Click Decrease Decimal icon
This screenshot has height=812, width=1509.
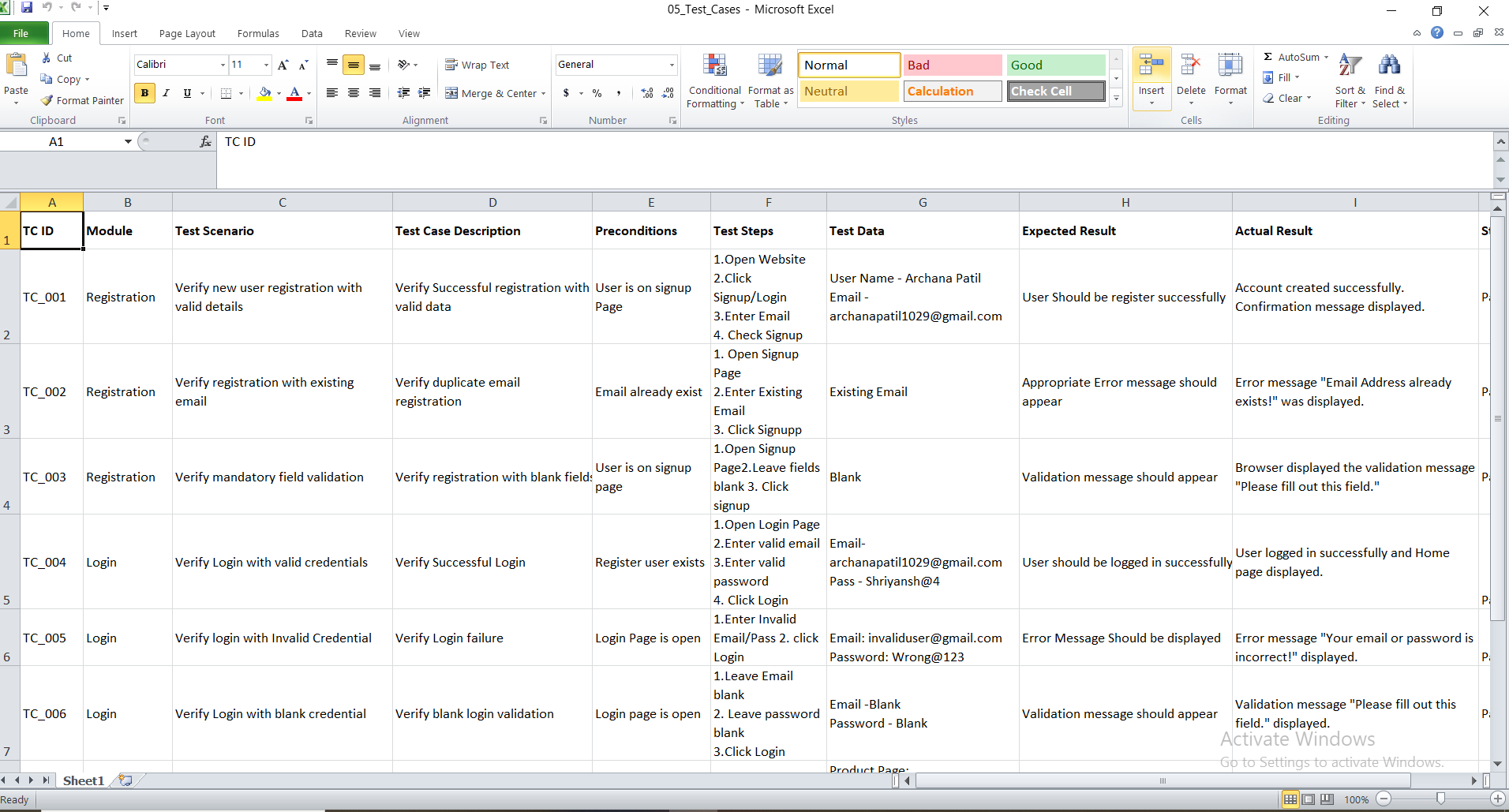(668, 93)
